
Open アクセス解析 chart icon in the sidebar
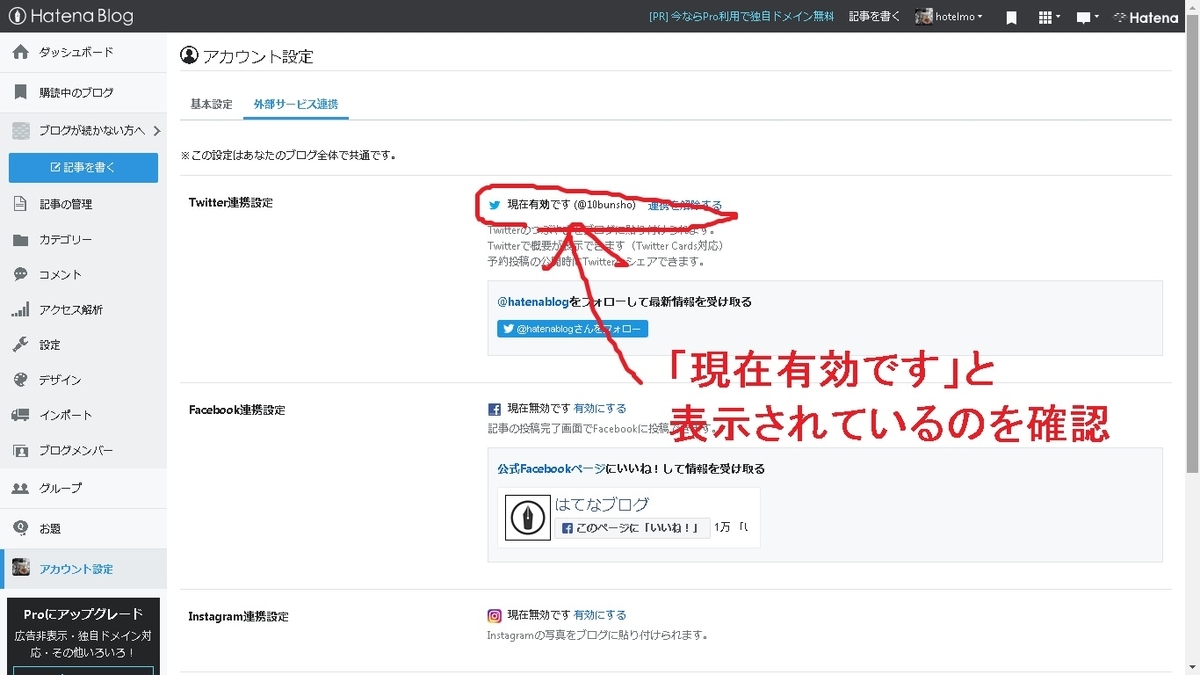coord(21,309)
